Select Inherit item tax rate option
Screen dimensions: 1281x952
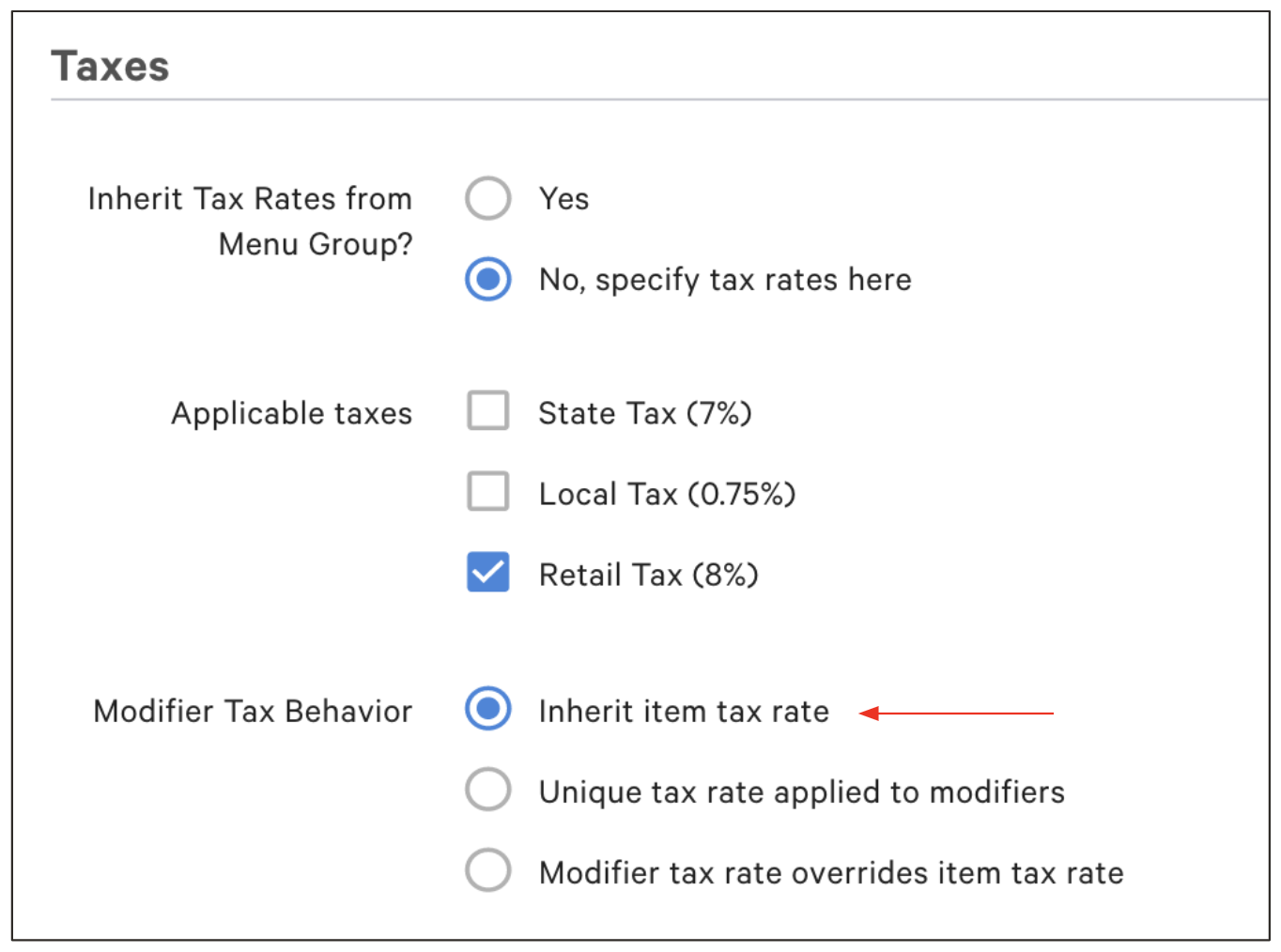pyautogui.click(x=487, y=711)
